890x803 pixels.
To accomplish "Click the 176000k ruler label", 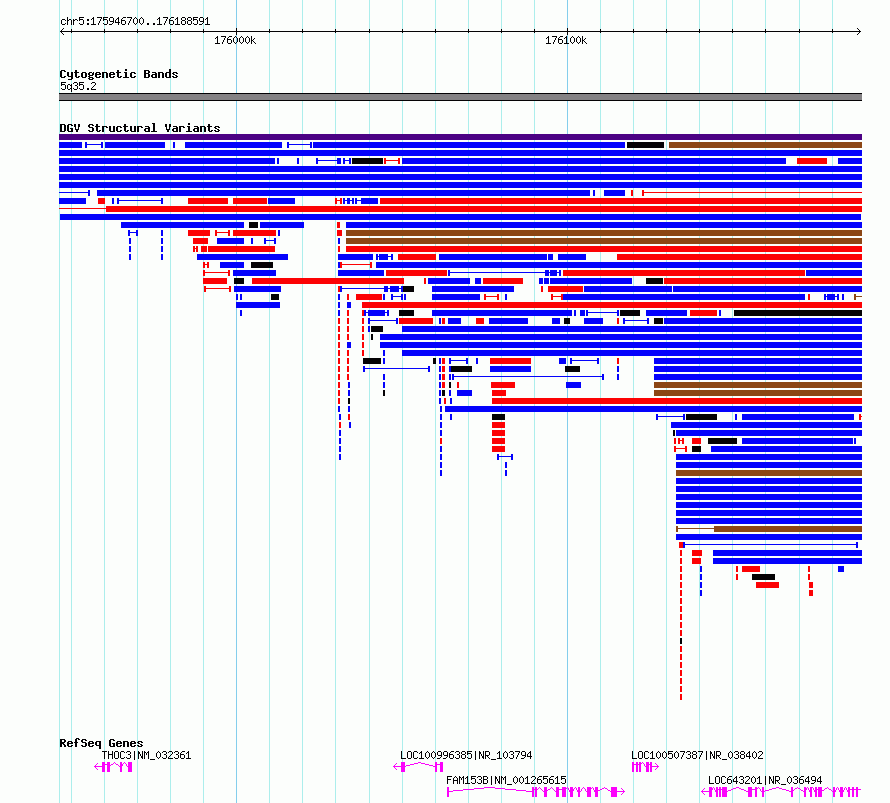I will click(235, 40).
